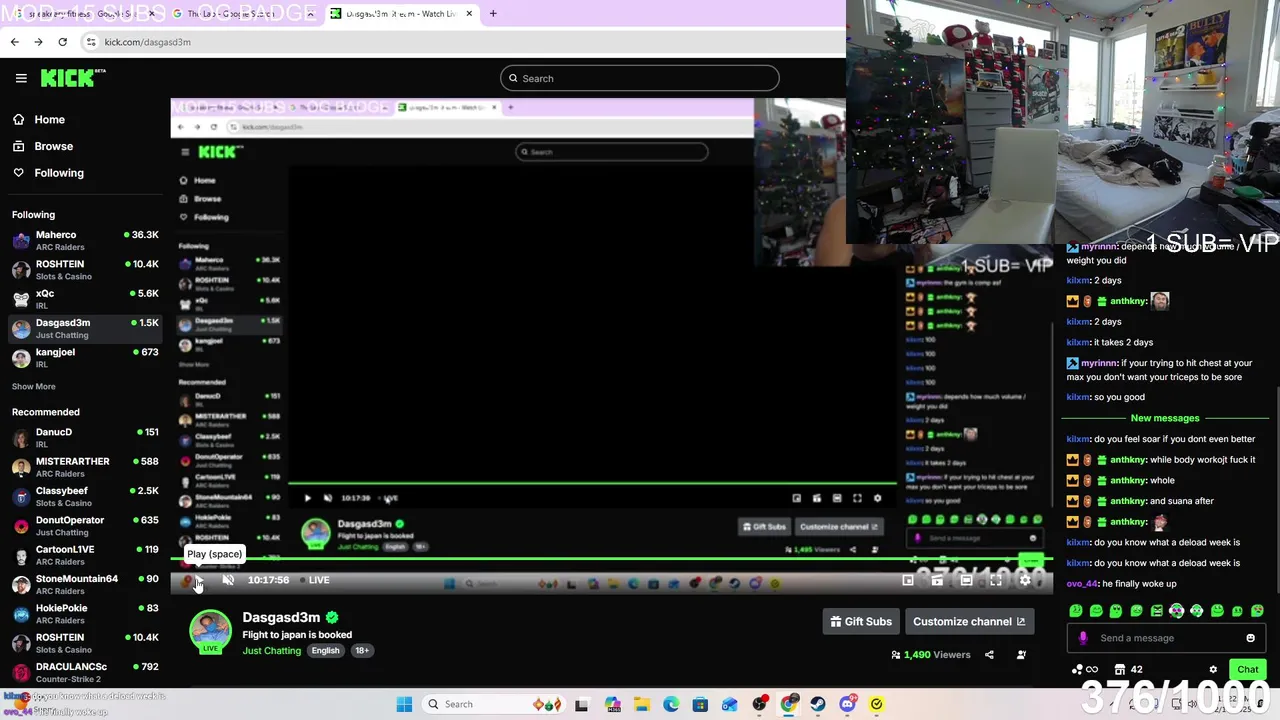Open xQc in the following list
1280x720 pixels.
point(85,299)
